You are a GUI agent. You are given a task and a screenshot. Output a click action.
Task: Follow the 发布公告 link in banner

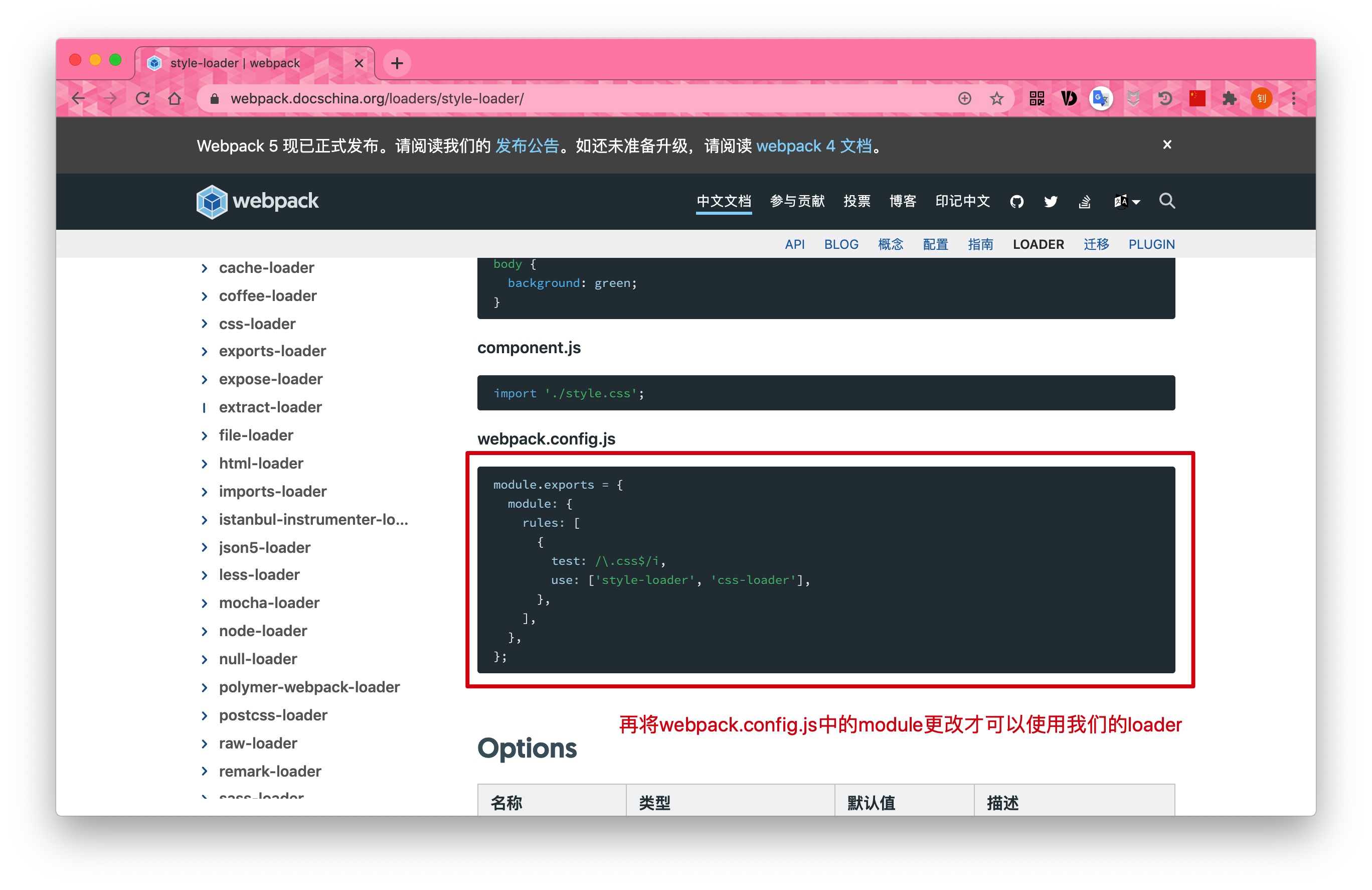click(527, 146)
